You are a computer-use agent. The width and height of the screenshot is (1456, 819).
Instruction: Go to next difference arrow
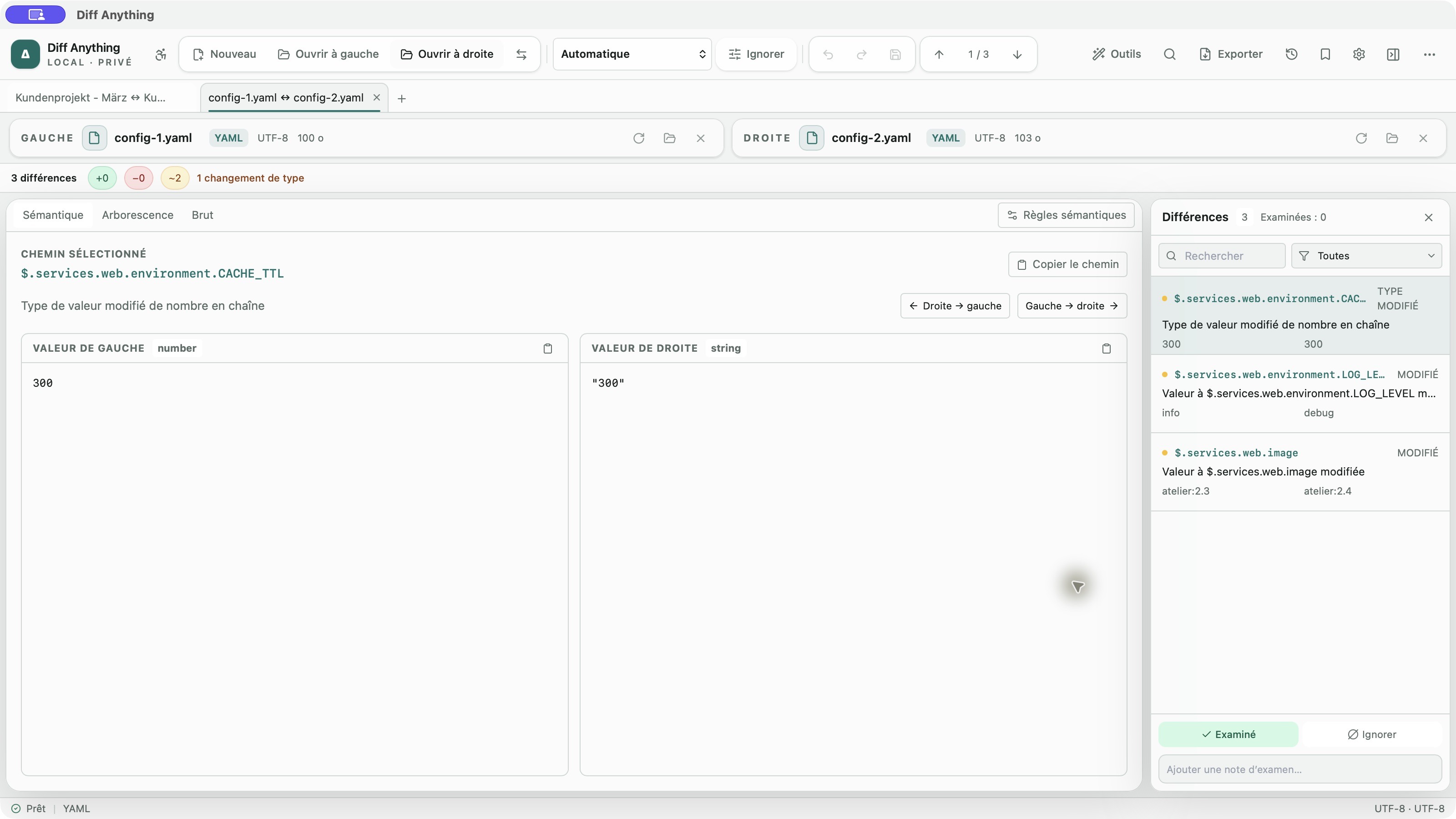pos(1017,54)
